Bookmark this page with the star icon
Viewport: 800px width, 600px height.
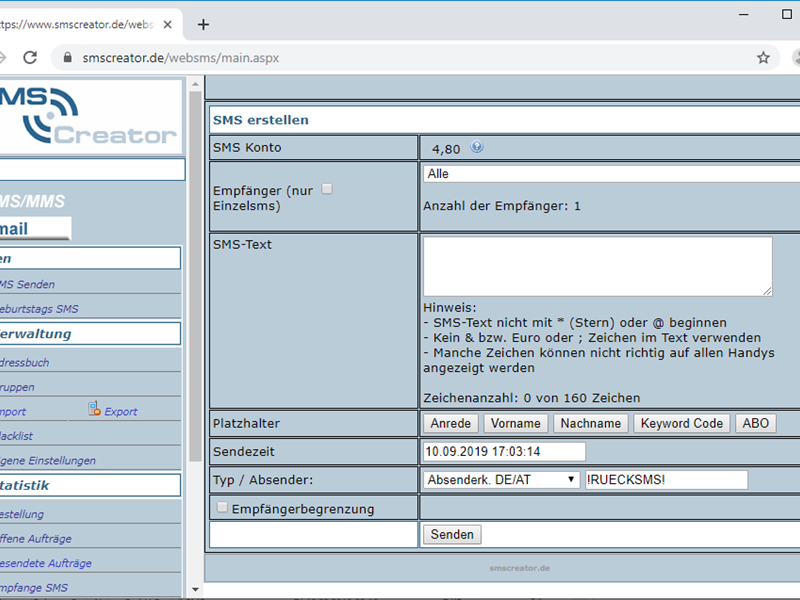pyautogui.click(x=763, y=58)
